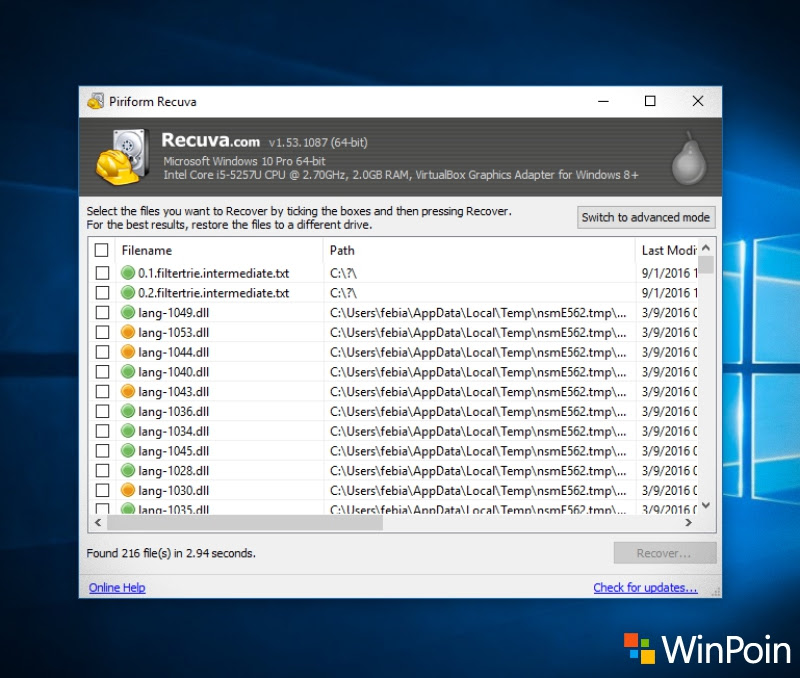Screen dimensions: 800x678
Task: Click green status dot for lang-1028.dll
Action: 128,470
